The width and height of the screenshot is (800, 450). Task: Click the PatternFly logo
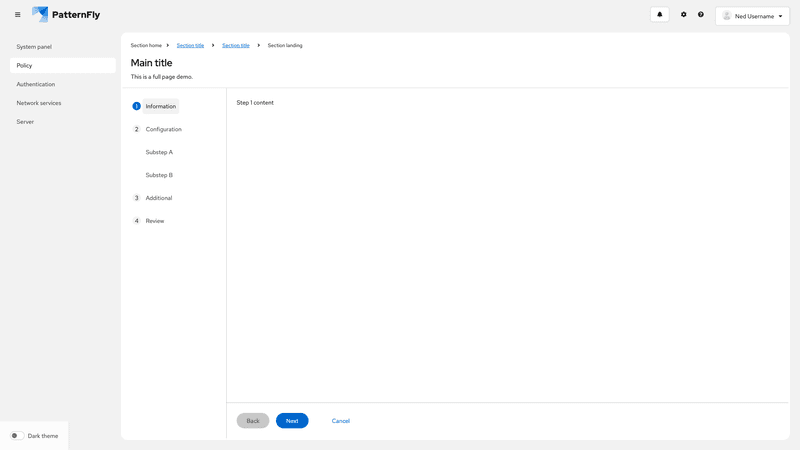pos(66,15)
